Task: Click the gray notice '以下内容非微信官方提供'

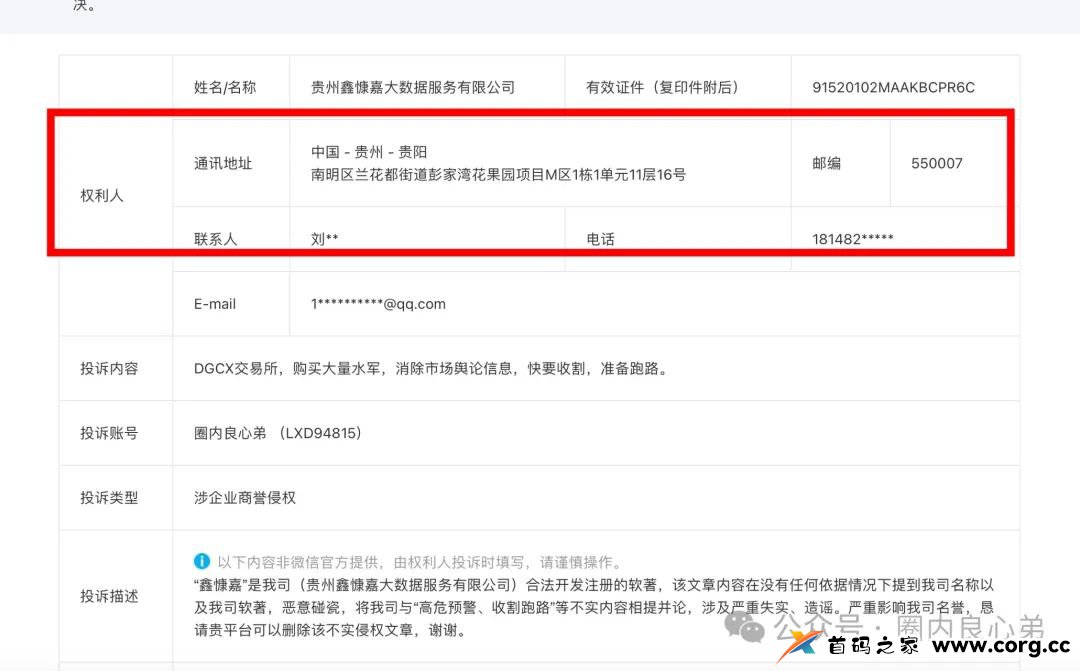Action: [420, 562]
